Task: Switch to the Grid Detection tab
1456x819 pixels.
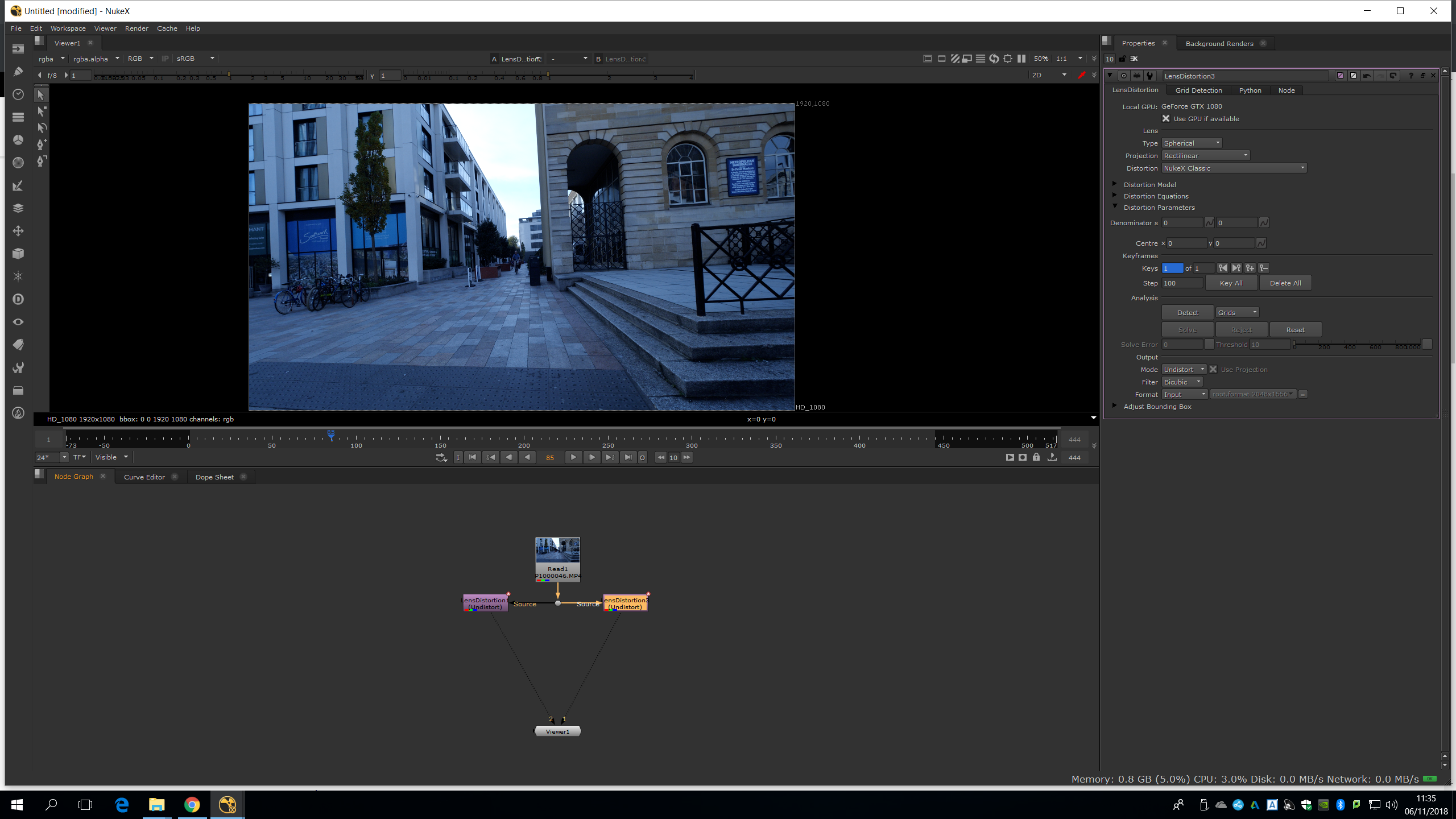Action: (x=1198, y=90)
